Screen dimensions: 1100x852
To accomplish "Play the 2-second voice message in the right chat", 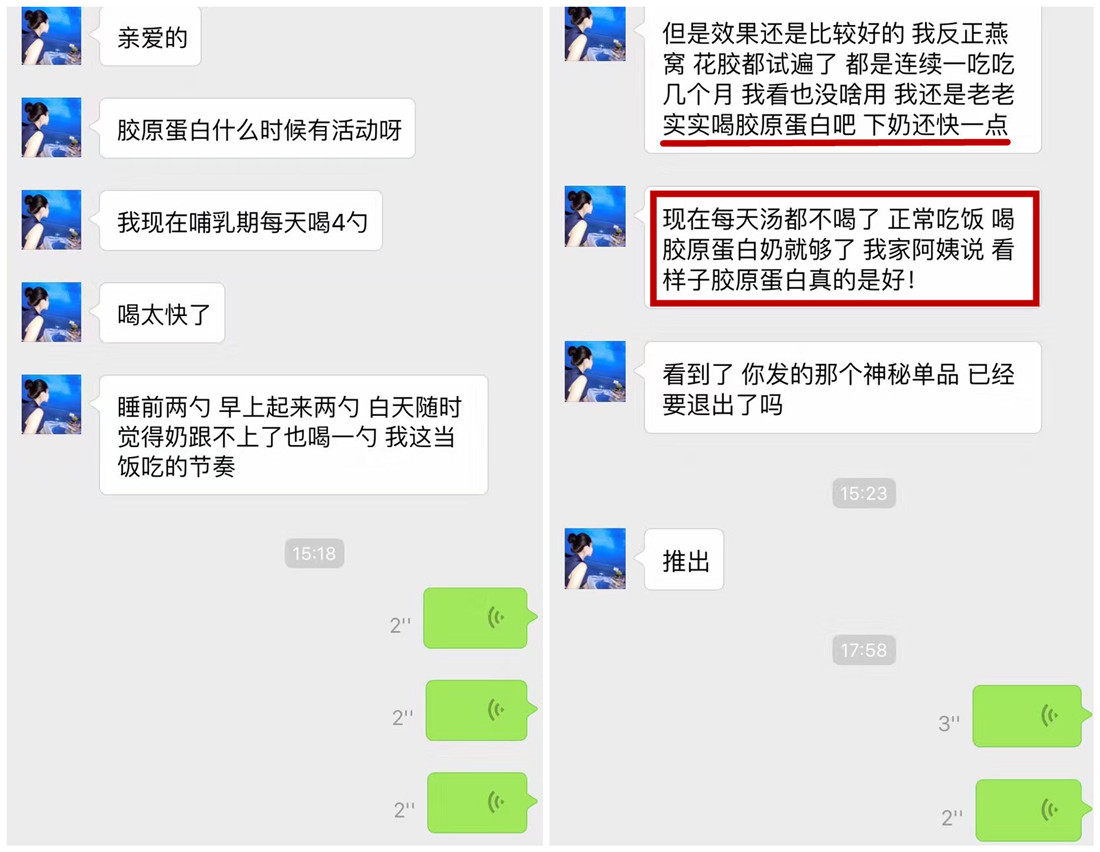I will (1033, 810).
